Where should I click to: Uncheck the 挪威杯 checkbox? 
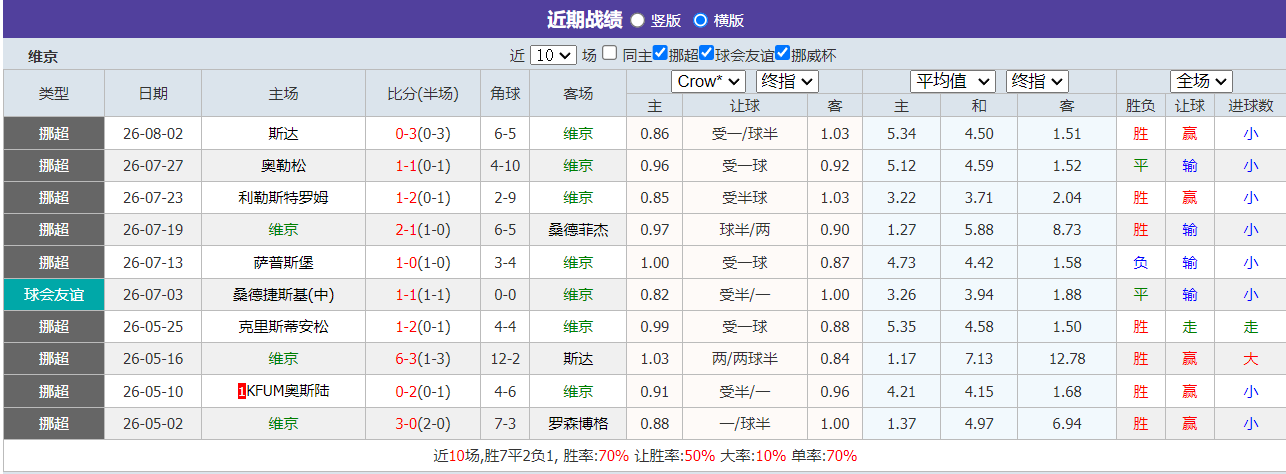[x=783, y=53]
